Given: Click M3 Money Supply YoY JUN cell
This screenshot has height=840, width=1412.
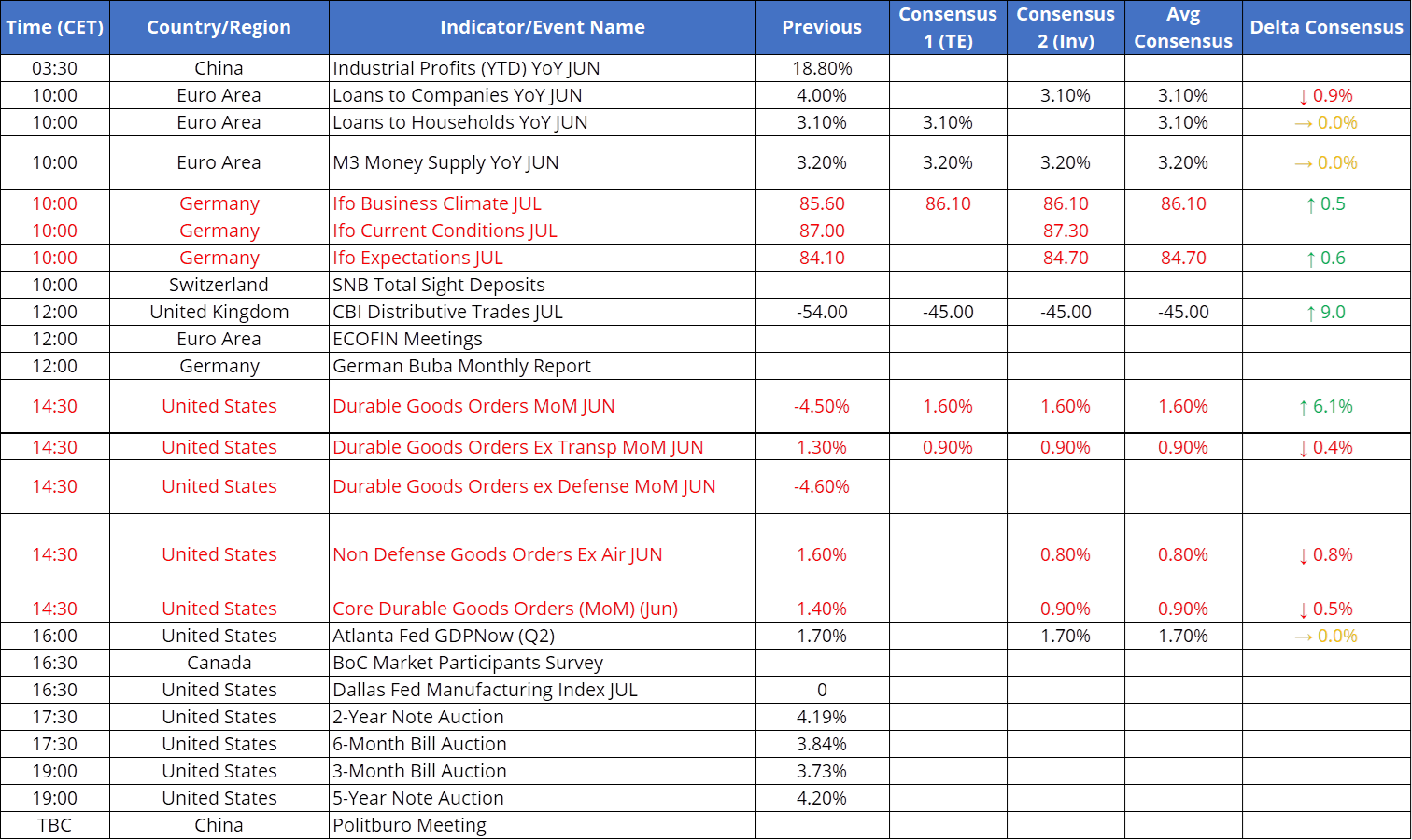Looking at the screenshot, I should (x=543, y=163).
